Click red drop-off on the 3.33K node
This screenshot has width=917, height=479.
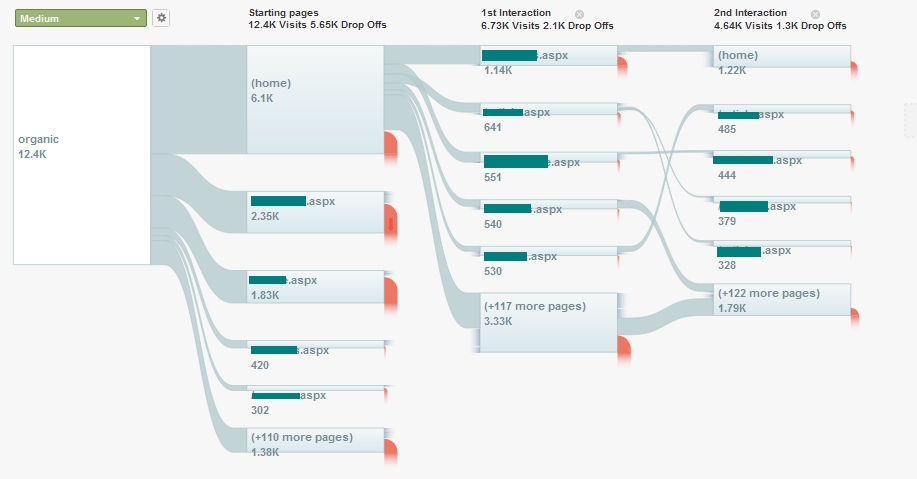624,345
